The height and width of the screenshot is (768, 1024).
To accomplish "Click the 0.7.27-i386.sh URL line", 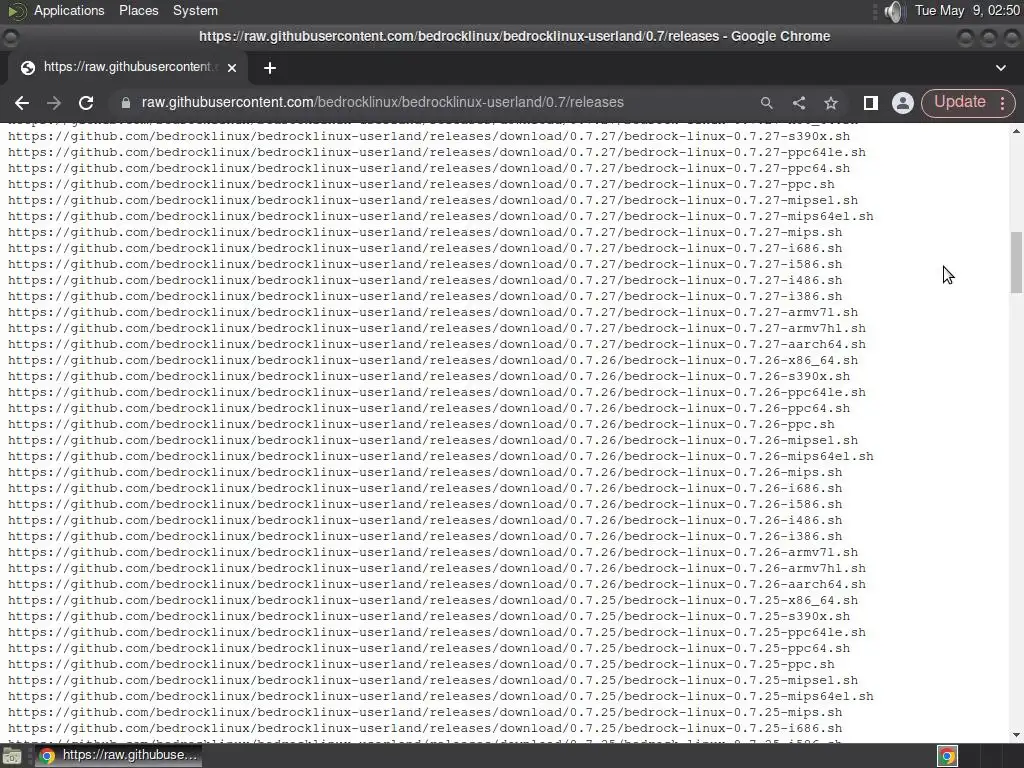I will (x=425, y=296).
